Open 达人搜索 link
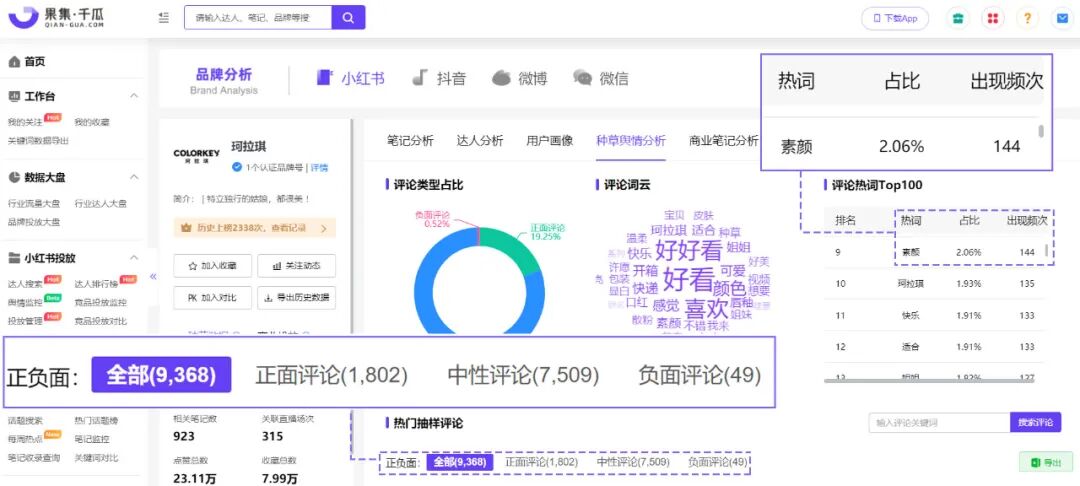The width and height of the screenshot is (1080, 486). tap(25, 284)
